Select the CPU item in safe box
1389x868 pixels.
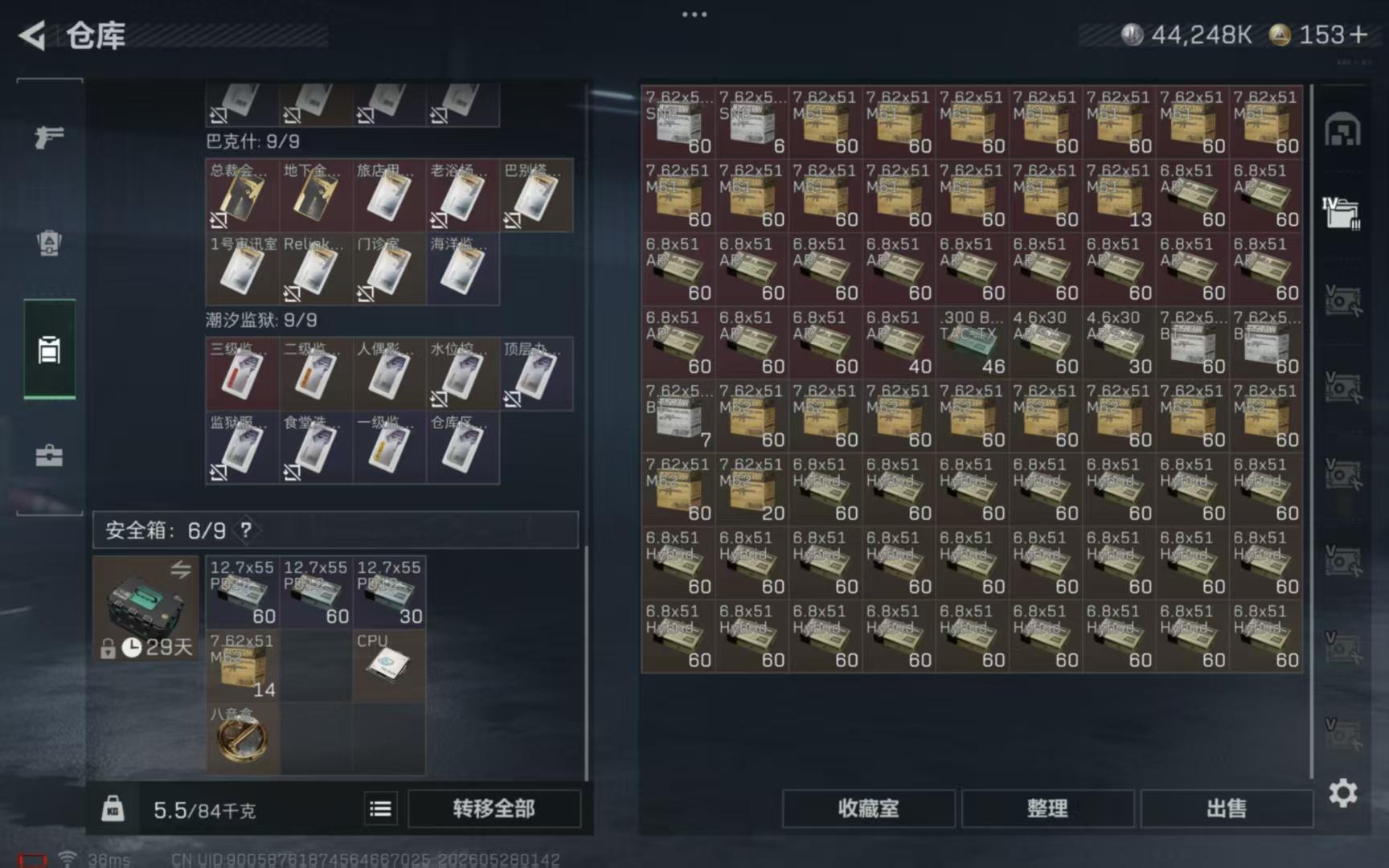point(389,665)
